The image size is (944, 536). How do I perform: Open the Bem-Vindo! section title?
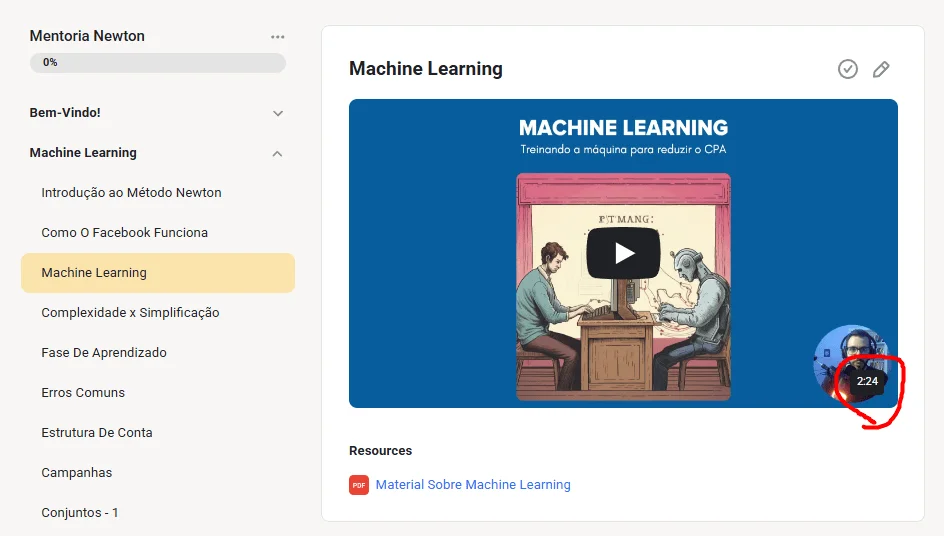65,113
